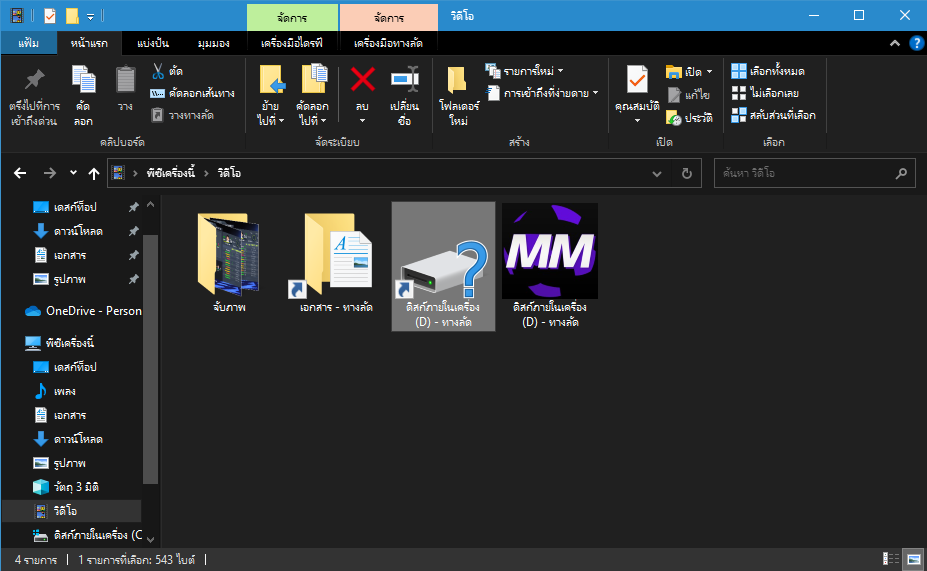Click the Back arrow button

[x=20, y=173]
